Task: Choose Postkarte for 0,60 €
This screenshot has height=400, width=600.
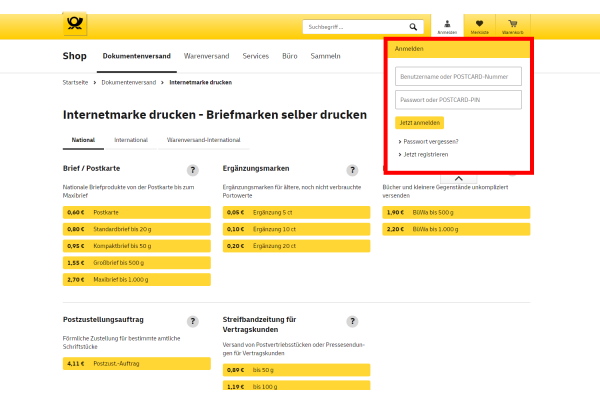Action: pyautogui.click(x=137, y=212)
